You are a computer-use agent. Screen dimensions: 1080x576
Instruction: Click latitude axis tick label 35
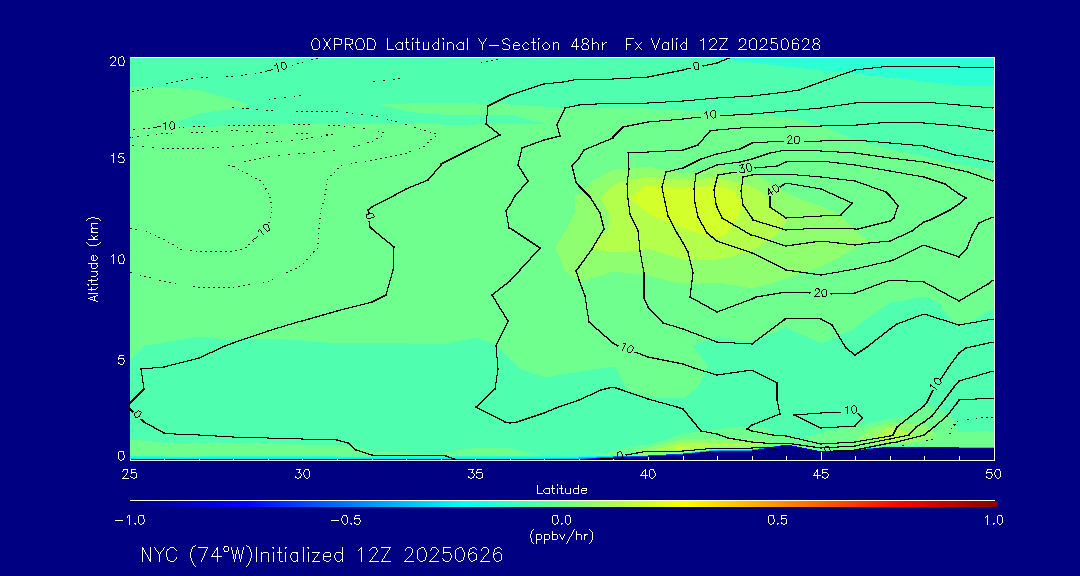(475, 474)
